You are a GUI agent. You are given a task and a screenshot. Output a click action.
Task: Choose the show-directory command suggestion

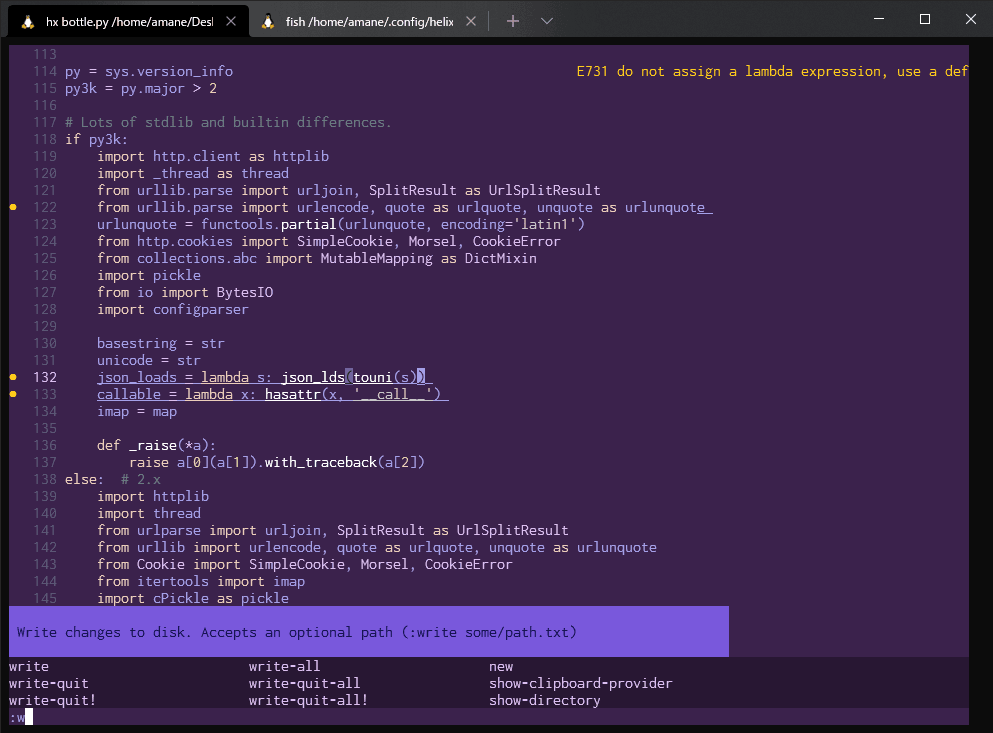[544, 701]
